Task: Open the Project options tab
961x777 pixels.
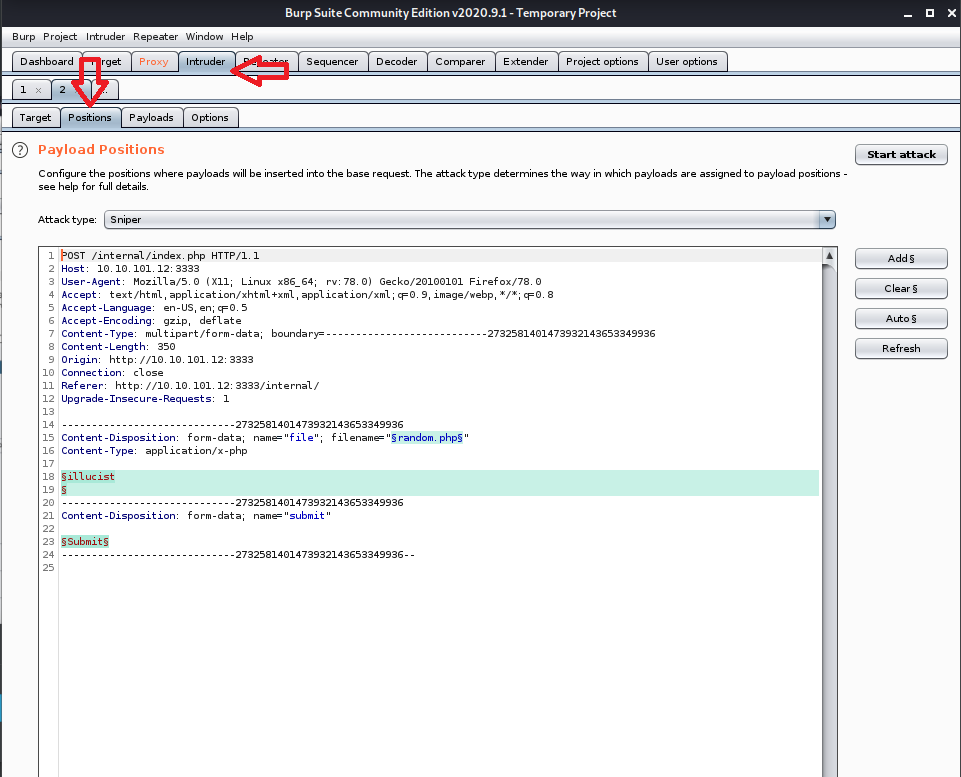Action: tap(602, 61)
